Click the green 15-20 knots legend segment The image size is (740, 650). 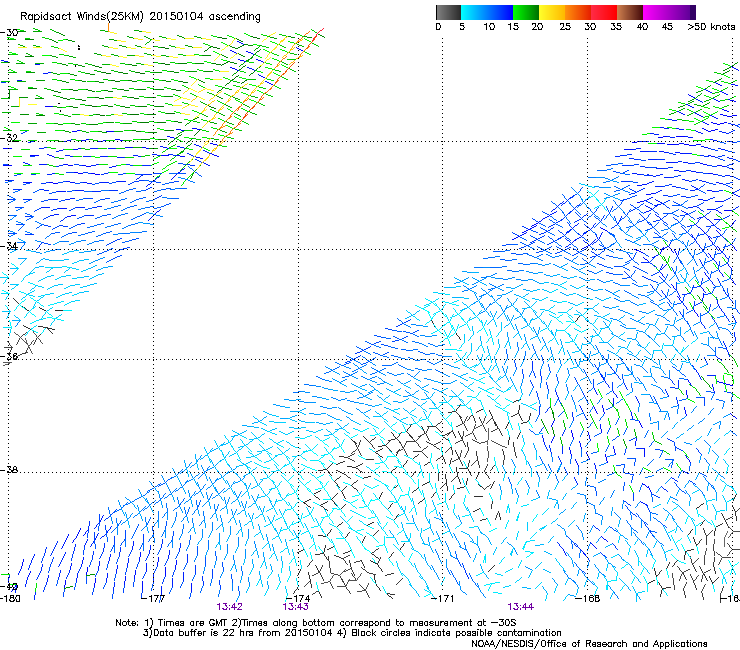pyautogui.click(x=526, y=12)
